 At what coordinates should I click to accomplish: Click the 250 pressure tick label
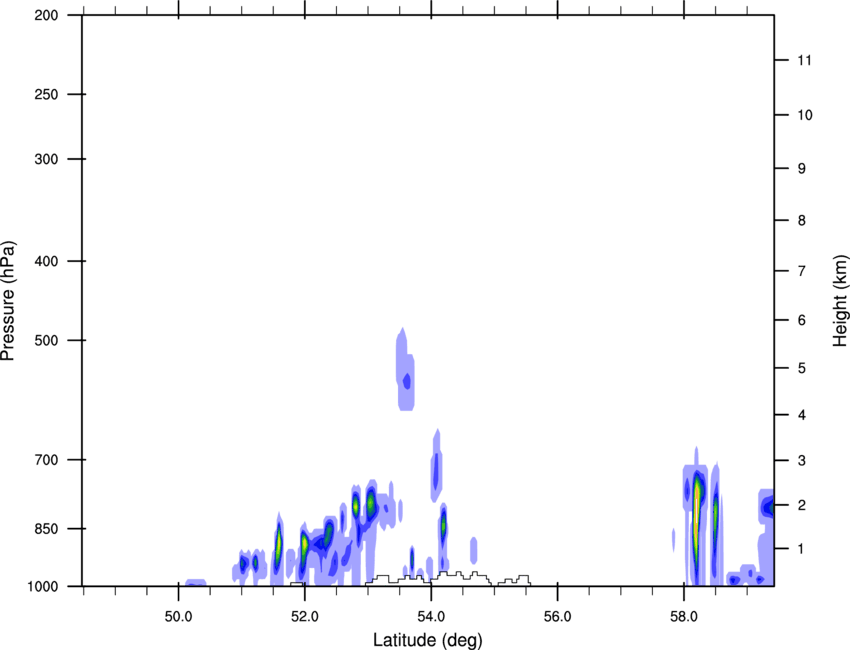[46, 94]
